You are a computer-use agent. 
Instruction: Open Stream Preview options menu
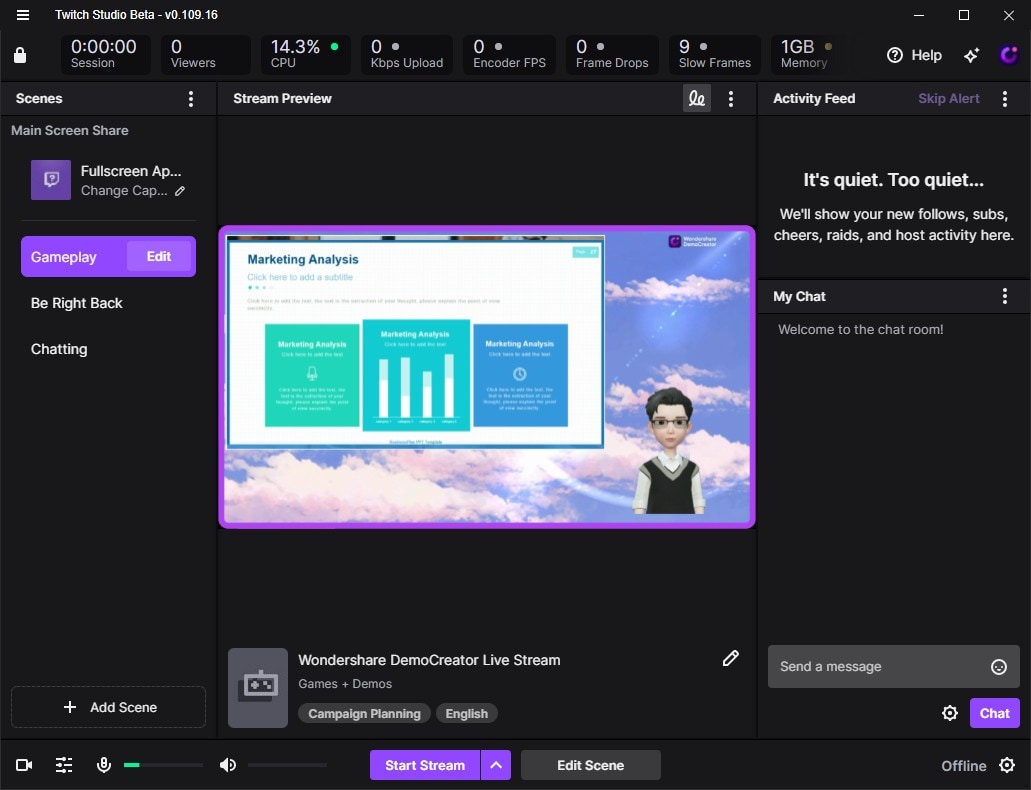click(x=731, y=99)
